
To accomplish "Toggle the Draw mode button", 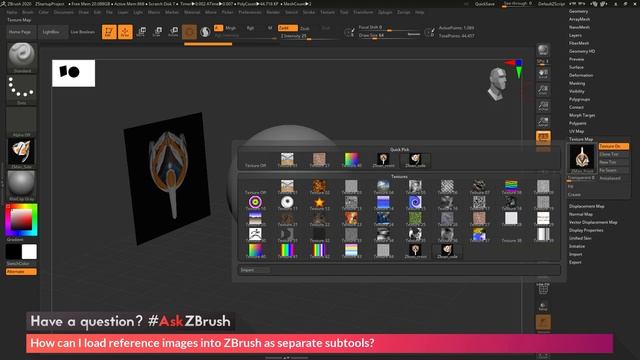I will (125, 32).
